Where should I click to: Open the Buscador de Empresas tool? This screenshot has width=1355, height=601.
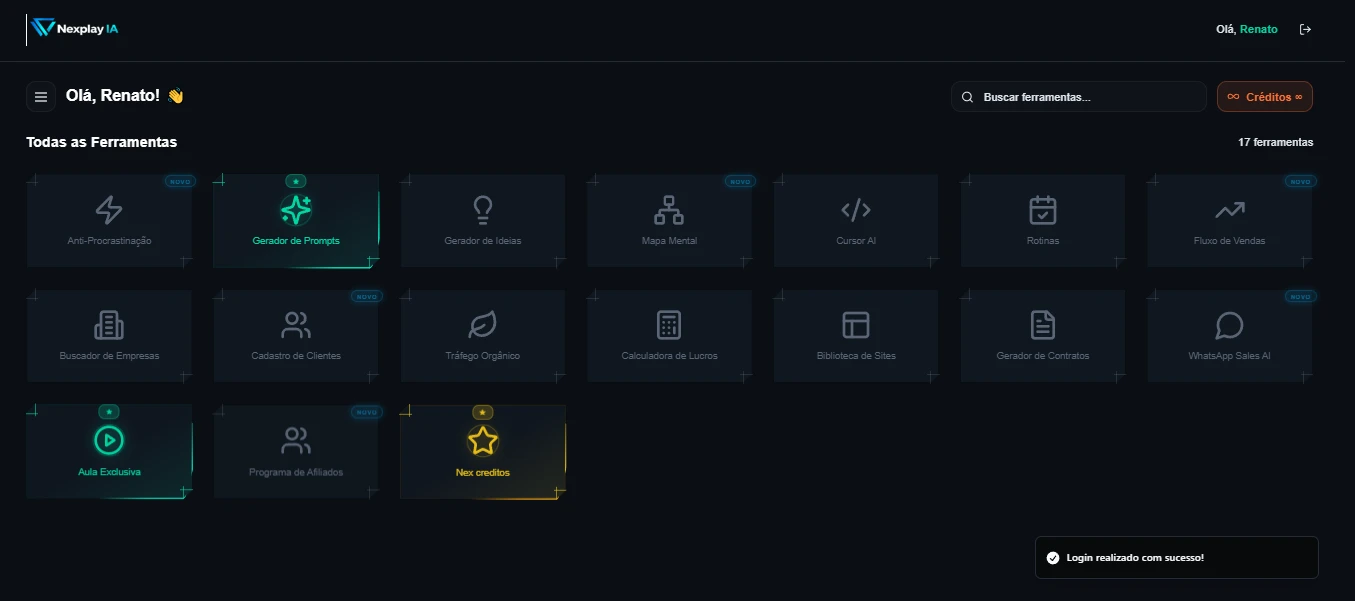coord(109,325)
